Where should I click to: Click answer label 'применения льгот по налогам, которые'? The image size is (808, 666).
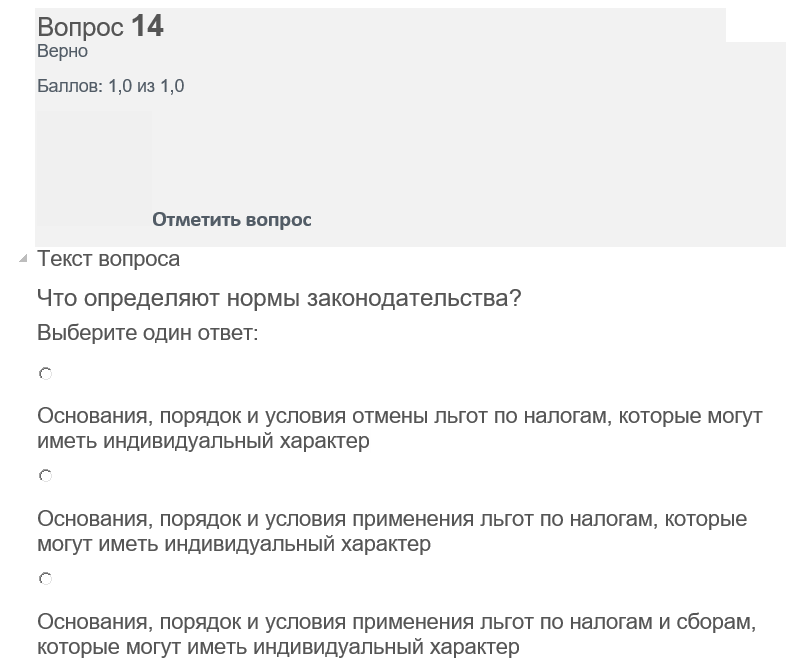coord(392,531)
